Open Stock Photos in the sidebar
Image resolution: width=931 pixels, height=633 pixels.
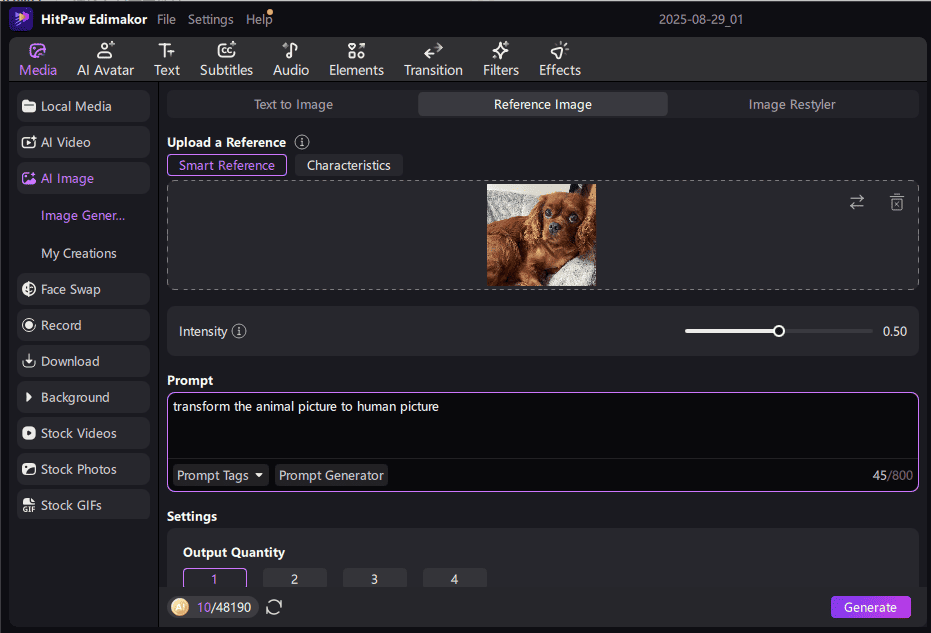(x=83, y=469)
